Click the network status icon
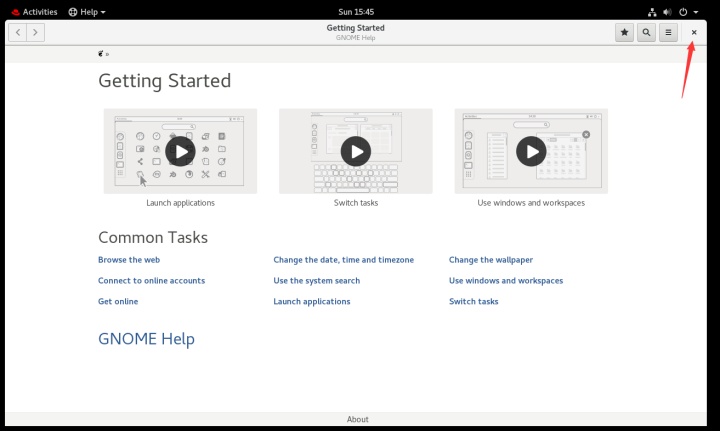This screenshot has height=431, width=720. pos(652,12)
